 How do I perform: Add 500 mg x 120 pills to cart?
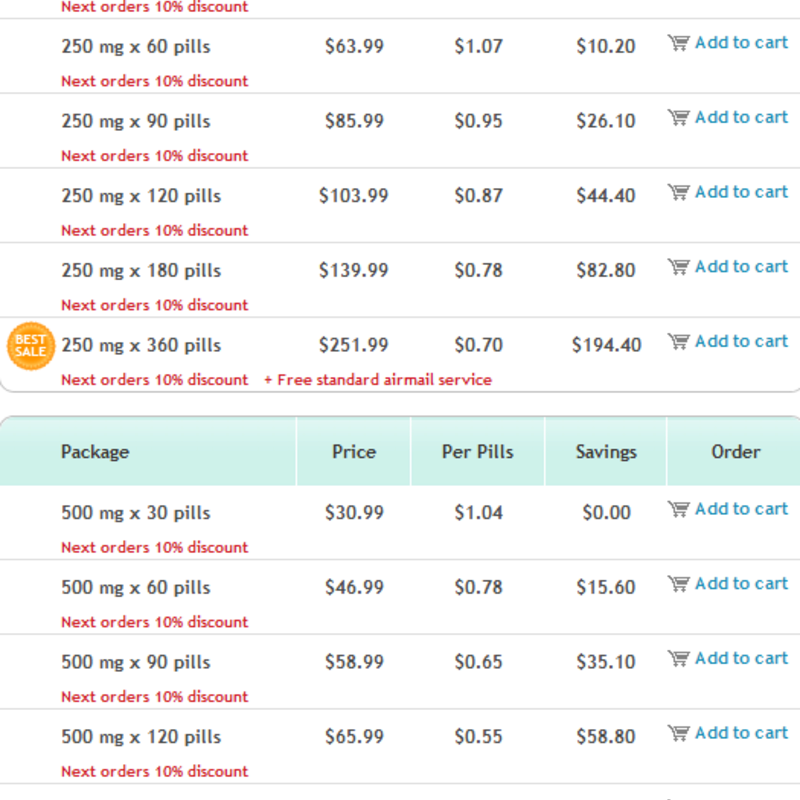741,733
